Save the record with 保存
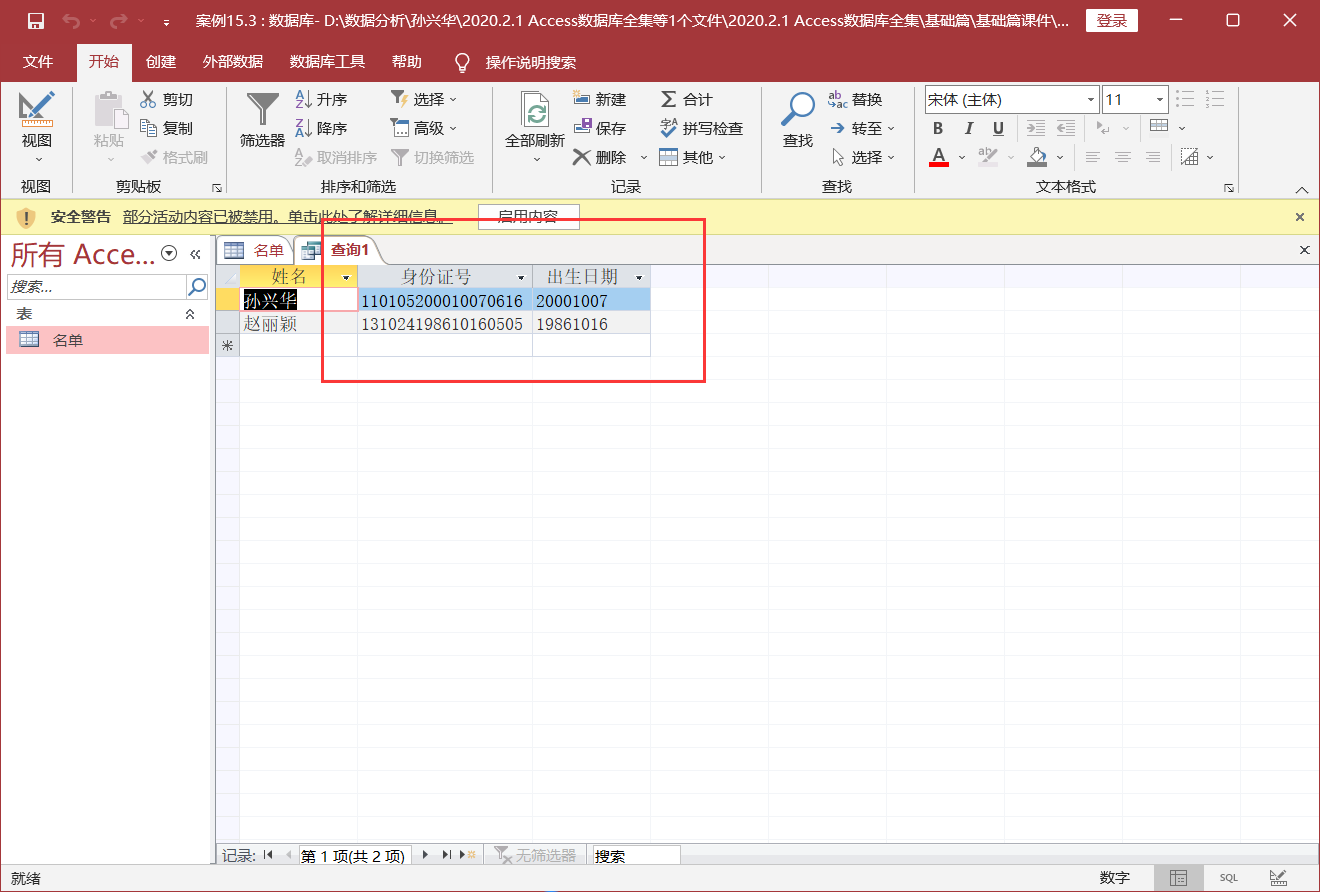This screenshot has height=892, width=1320. 600,128
